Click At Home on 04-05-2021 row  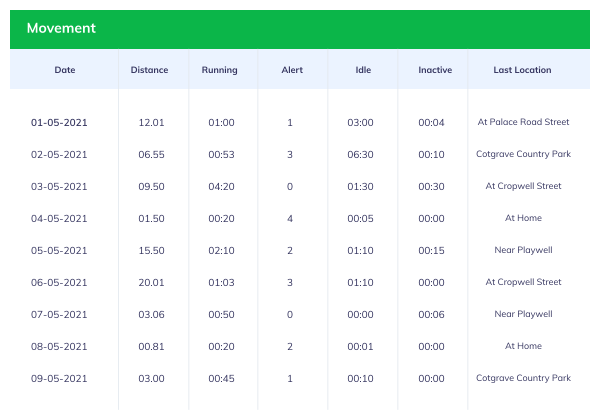523,218
